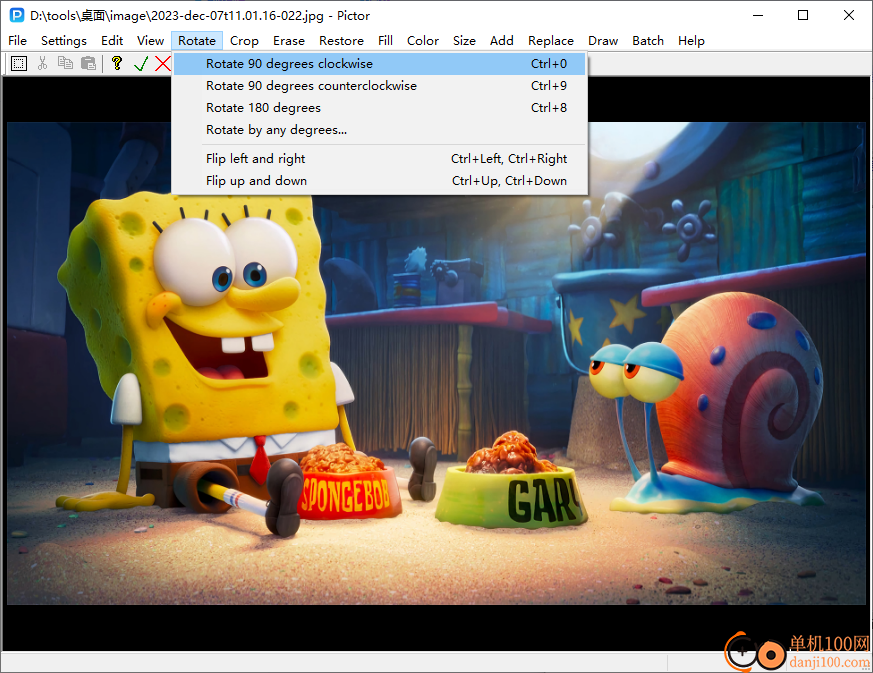Click the Pictor app icon in title bar

(x=17, y=15)
